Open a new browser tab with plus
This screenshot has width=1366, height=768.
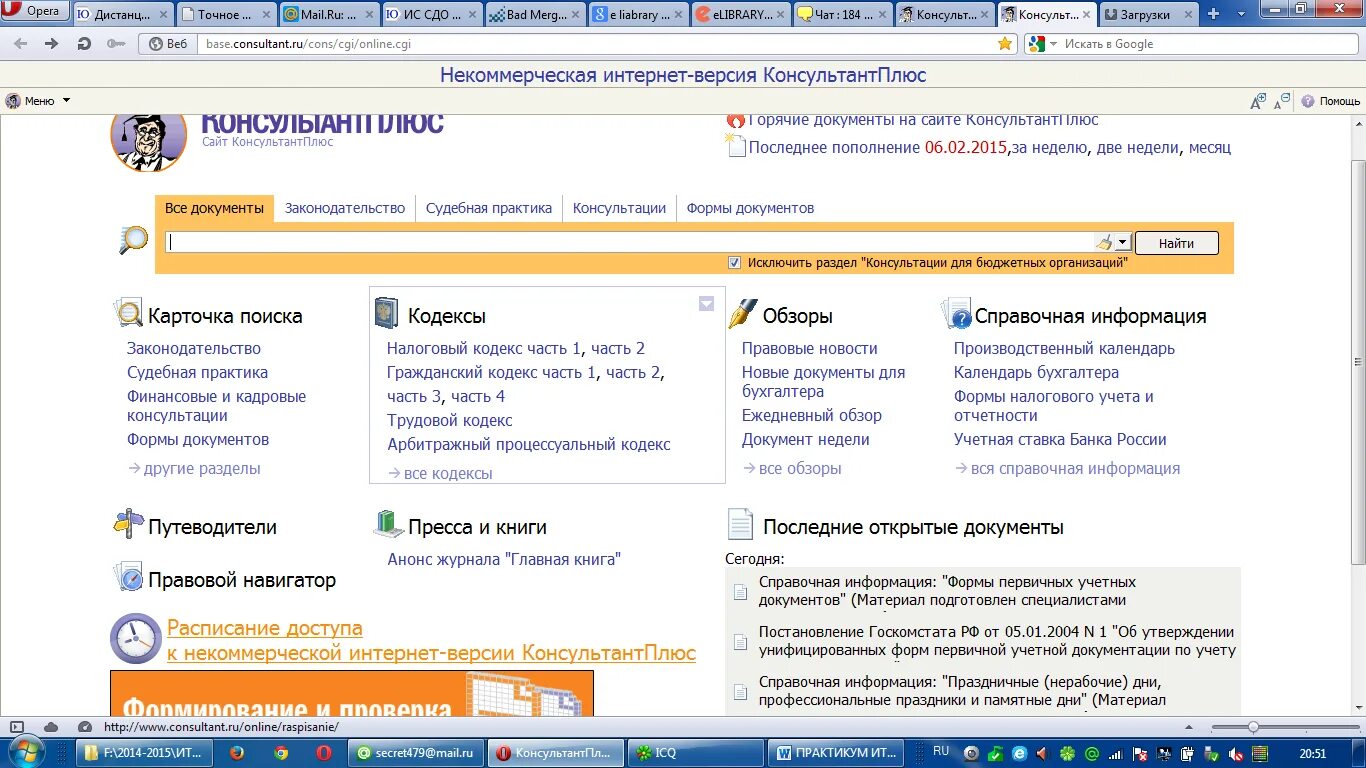pos(1214,14)
